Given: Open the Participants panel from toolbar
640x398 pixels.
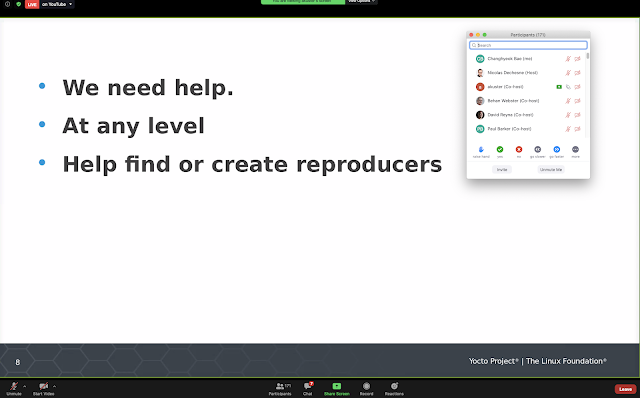Looking at the screenshot, I should tap(280, 389).
